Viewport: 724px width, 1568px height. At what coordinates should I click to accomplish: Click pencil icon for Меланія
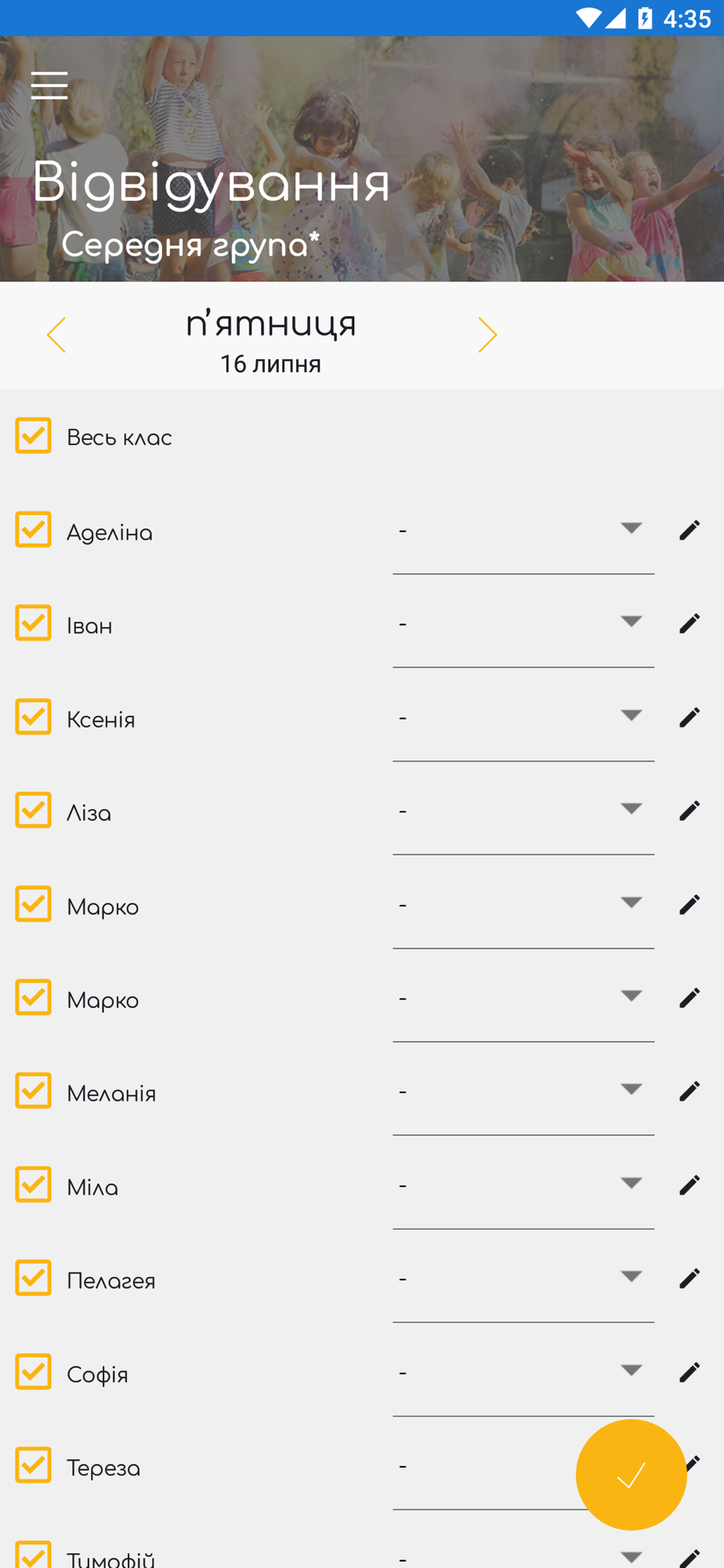tap(690, 1091)
